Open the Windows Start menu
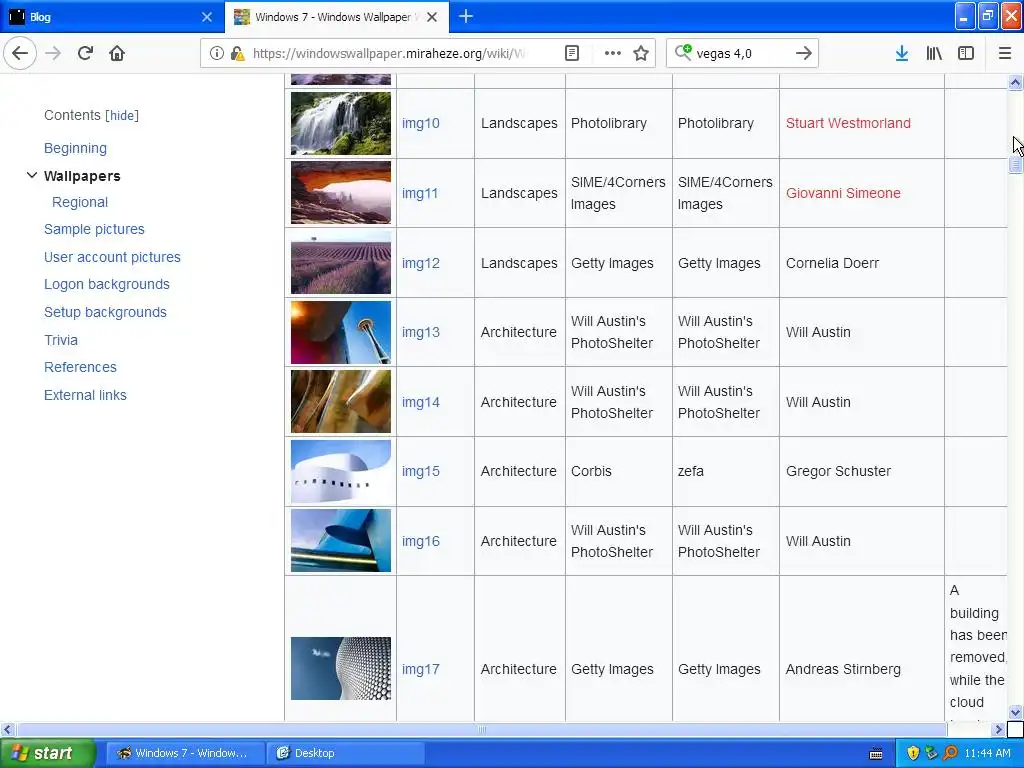Screen dimensions: 1024x768 tap(47, 753)
